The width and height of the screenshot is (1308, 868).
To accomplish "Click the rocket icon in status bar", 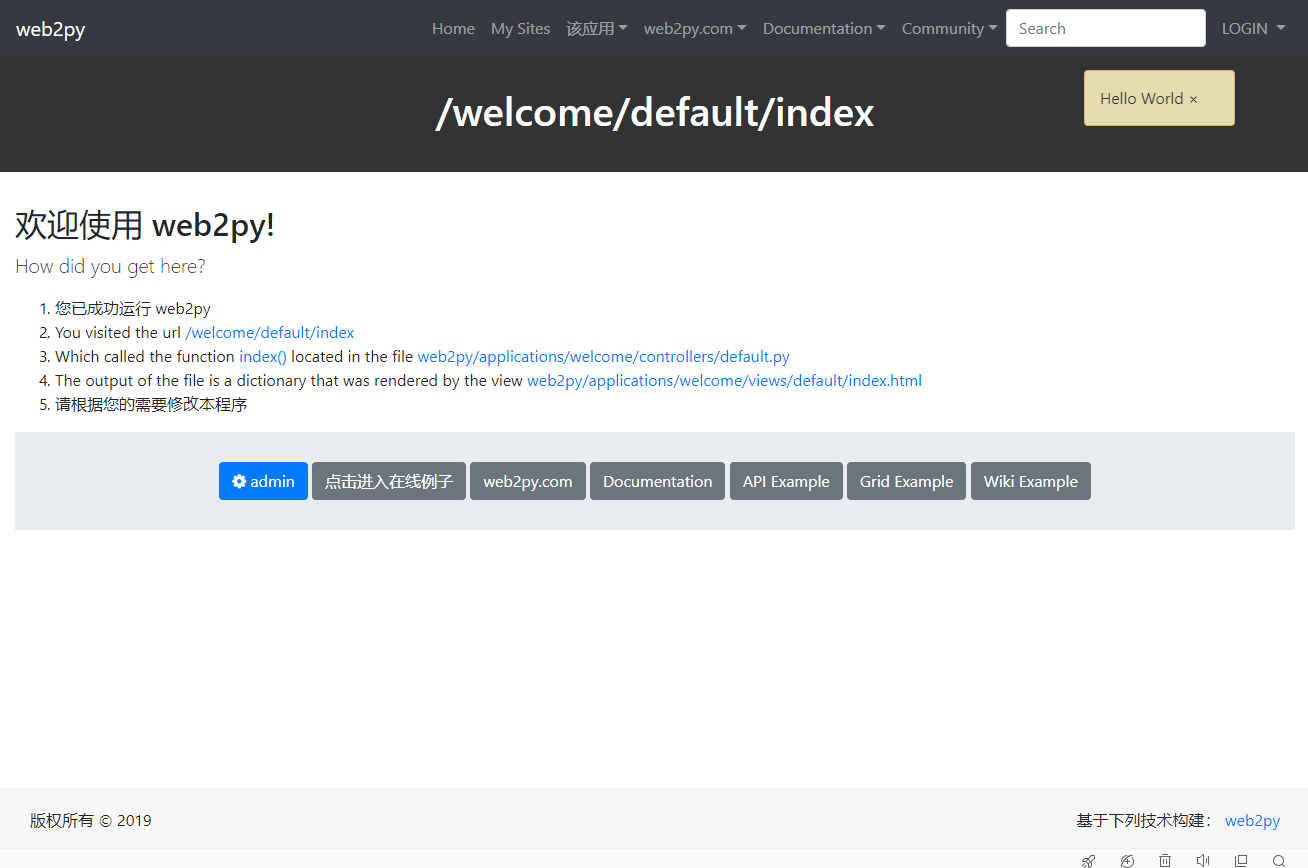I will (x=1089, y=860).
